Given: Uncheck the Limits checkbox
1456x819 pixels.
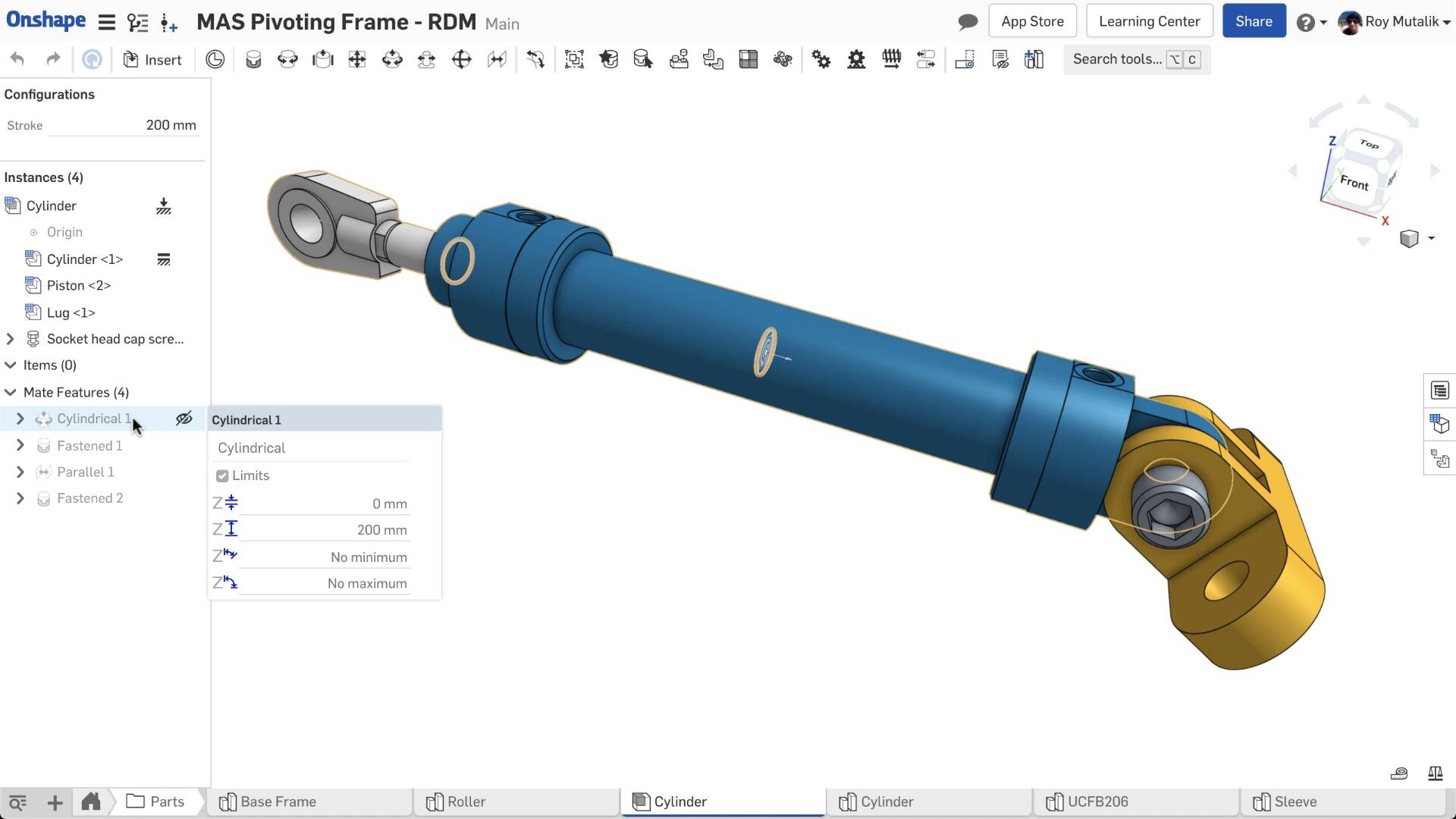Looking at the screenshot, I should [222, 475].
